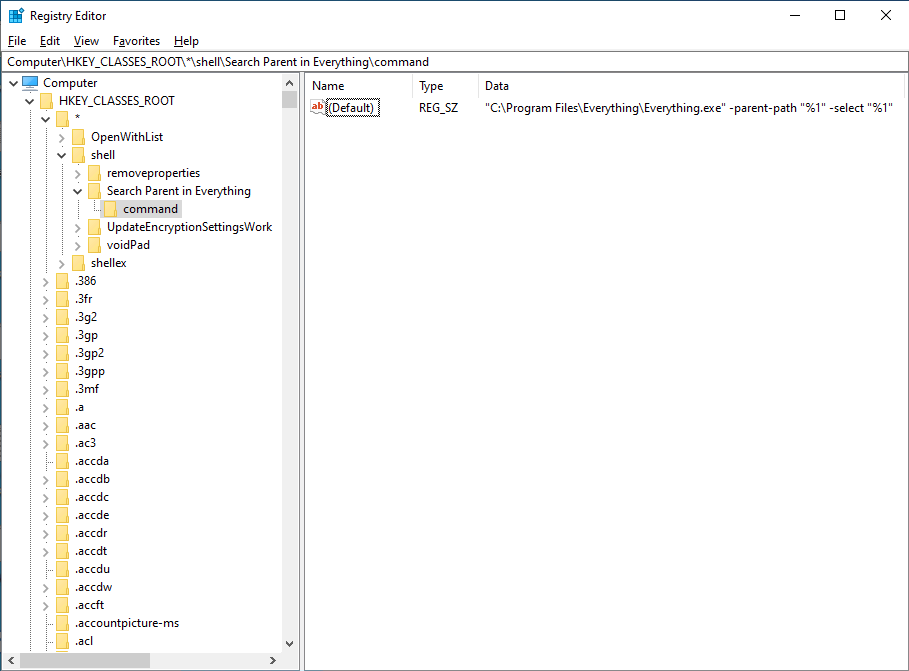The height and width of the screenshot is (671, 909).
Task: Click the voidPad key folder icon
Action: [x=93, y=244]
